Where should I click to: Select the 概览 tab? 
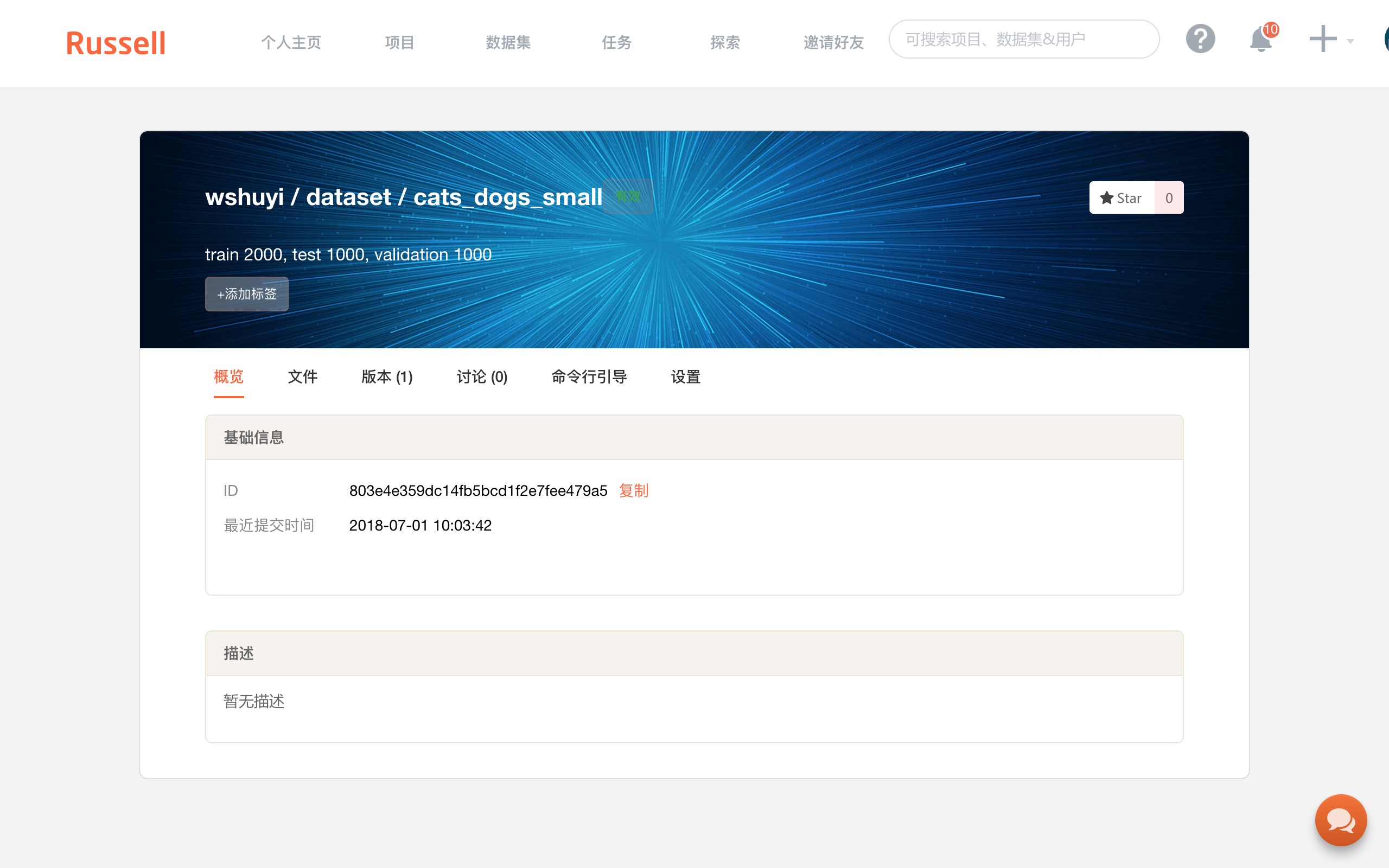tap(228, 376)
